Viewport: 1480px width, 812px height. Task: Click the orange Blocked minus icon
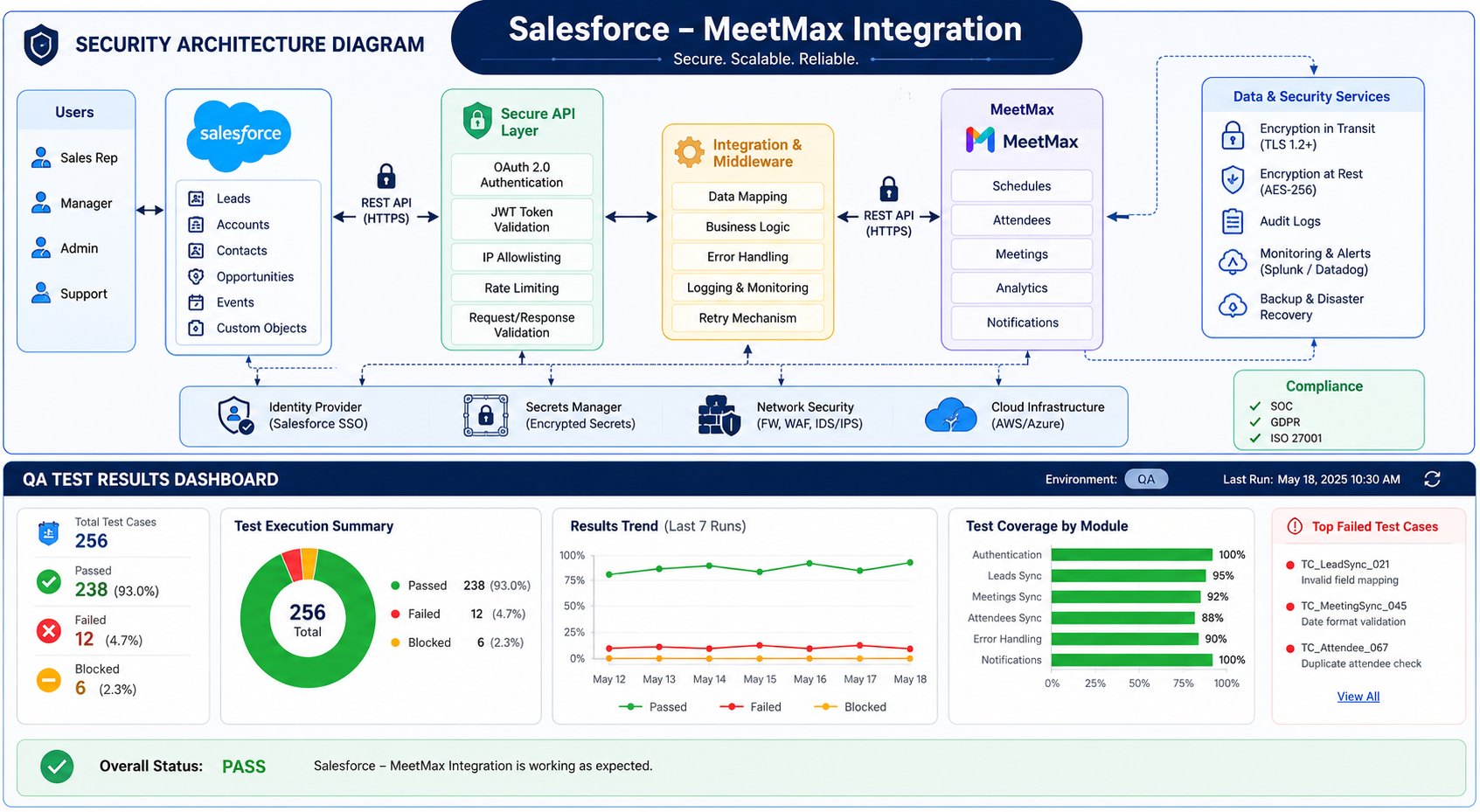point(49,679)
